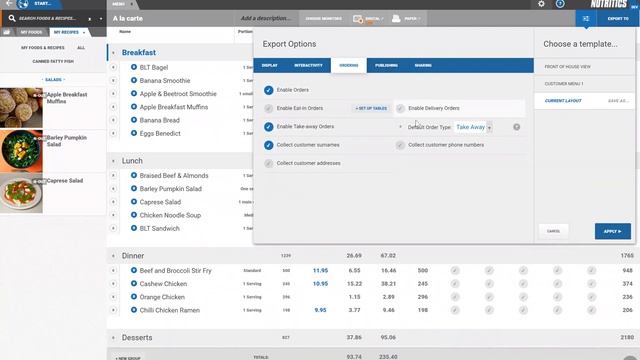Click the circle icon for Barley Pumpkin Salad row
This screenshot has height=360, width=640.
tap(133, 189)
